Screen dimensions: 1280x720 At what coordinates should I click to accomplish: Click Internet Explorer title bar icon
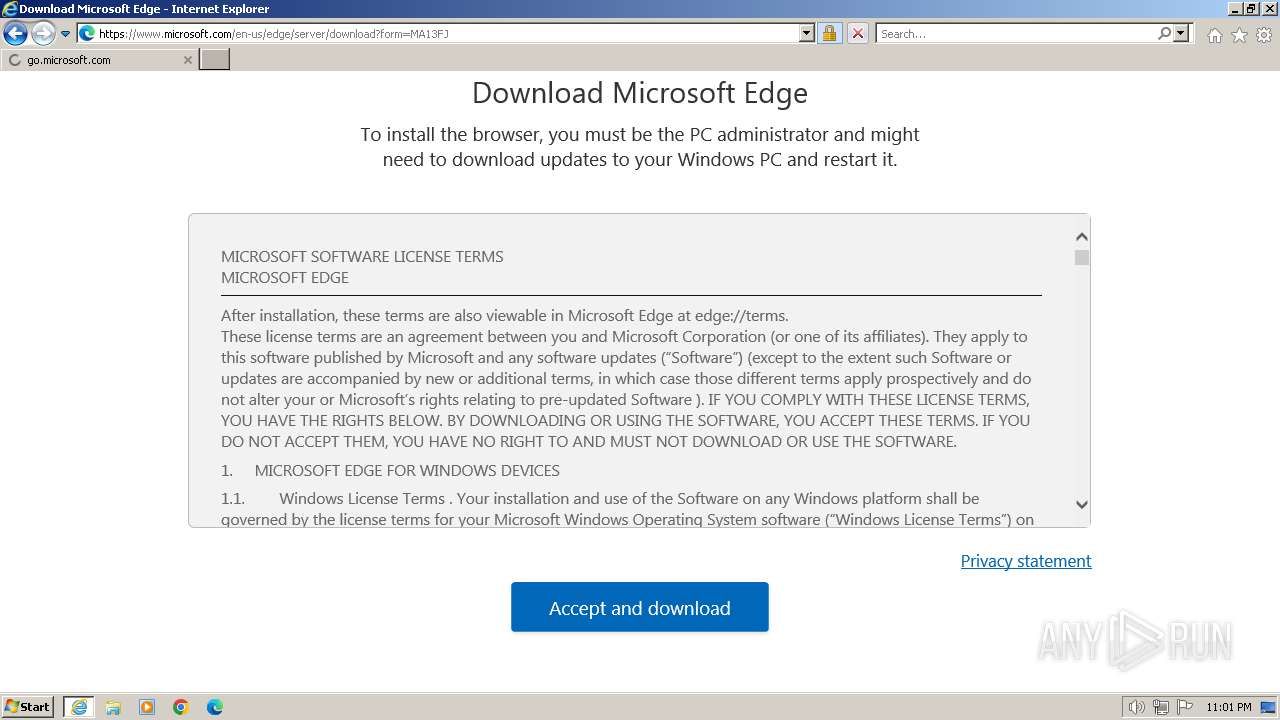coord(10,9)
